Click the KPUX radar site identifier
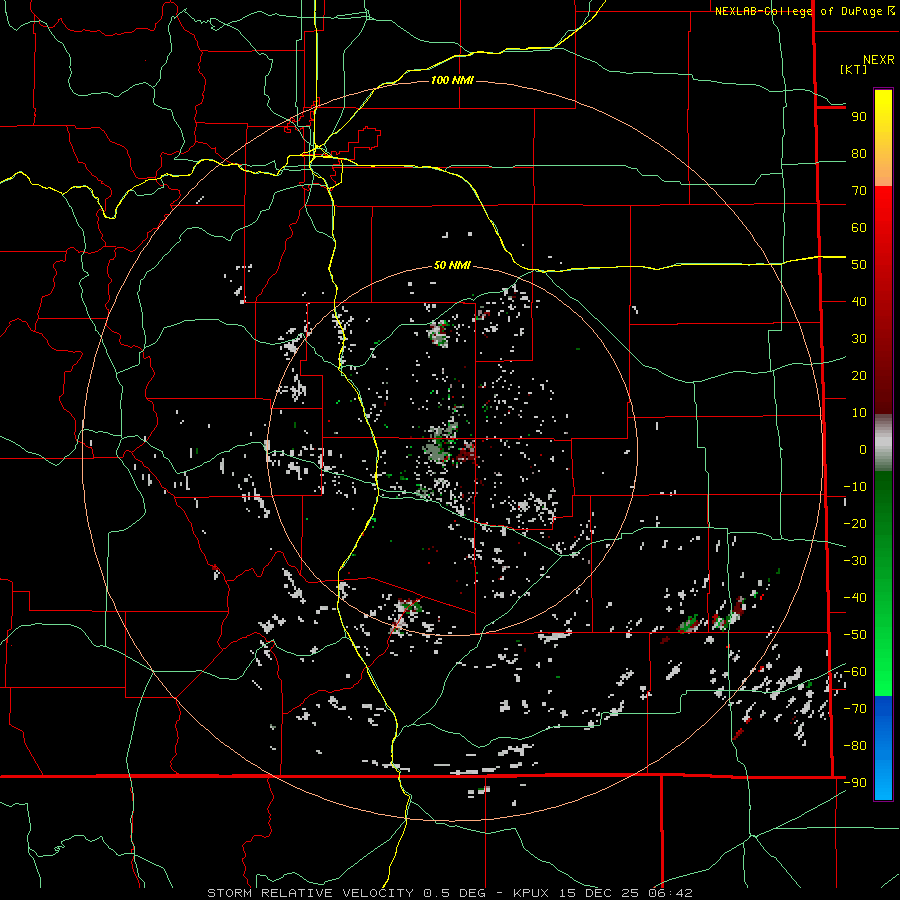The width and height of the screenshot is (900, 900). (531, 893)
